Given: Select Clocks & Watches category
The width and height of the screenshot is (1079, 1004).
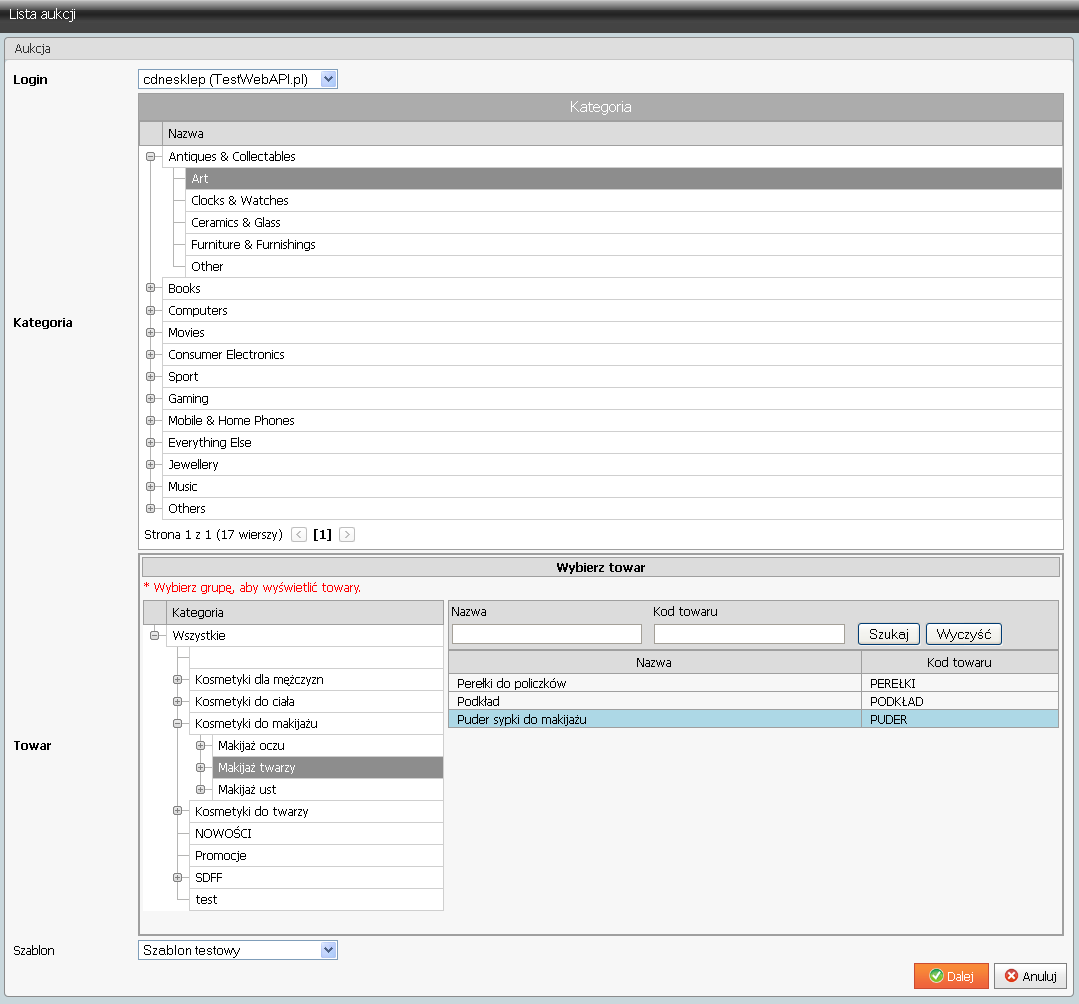Looking at the screenshot, I should (x=623, y=200).
